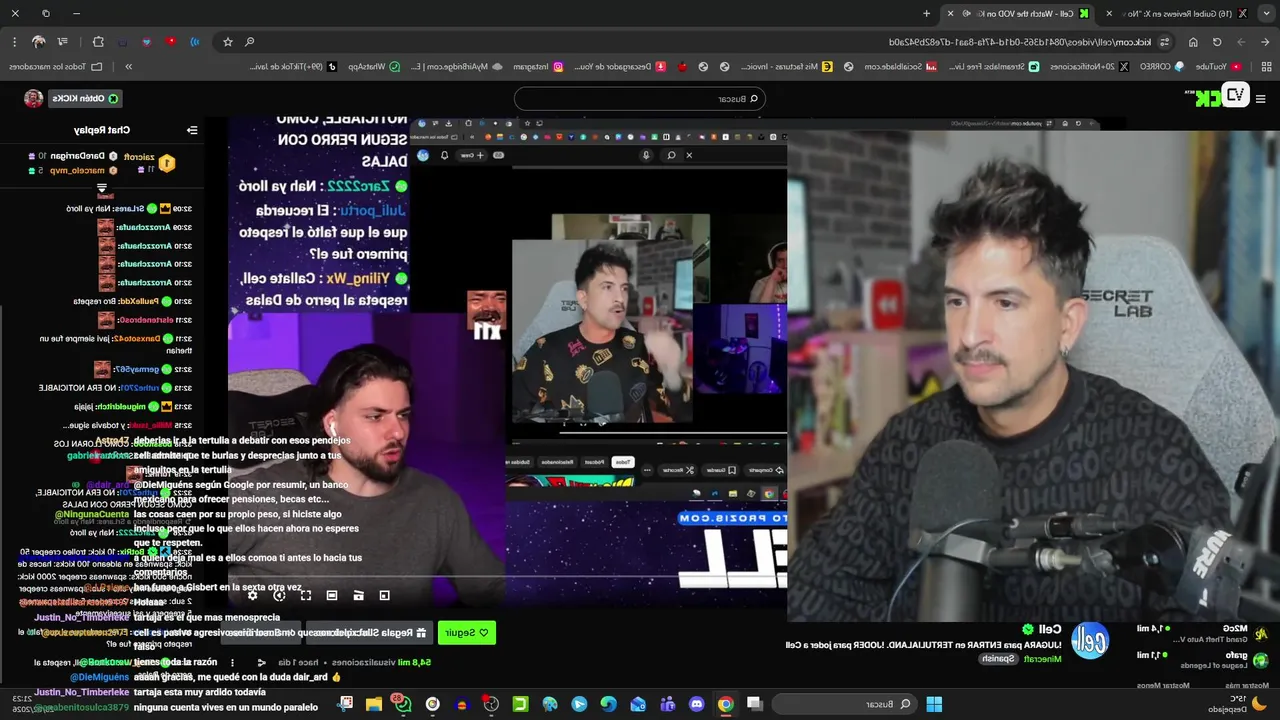The width and height of the screenshot is (1280, 720).
Task: Click the Spanish language tag
Action: coord(996,658)
